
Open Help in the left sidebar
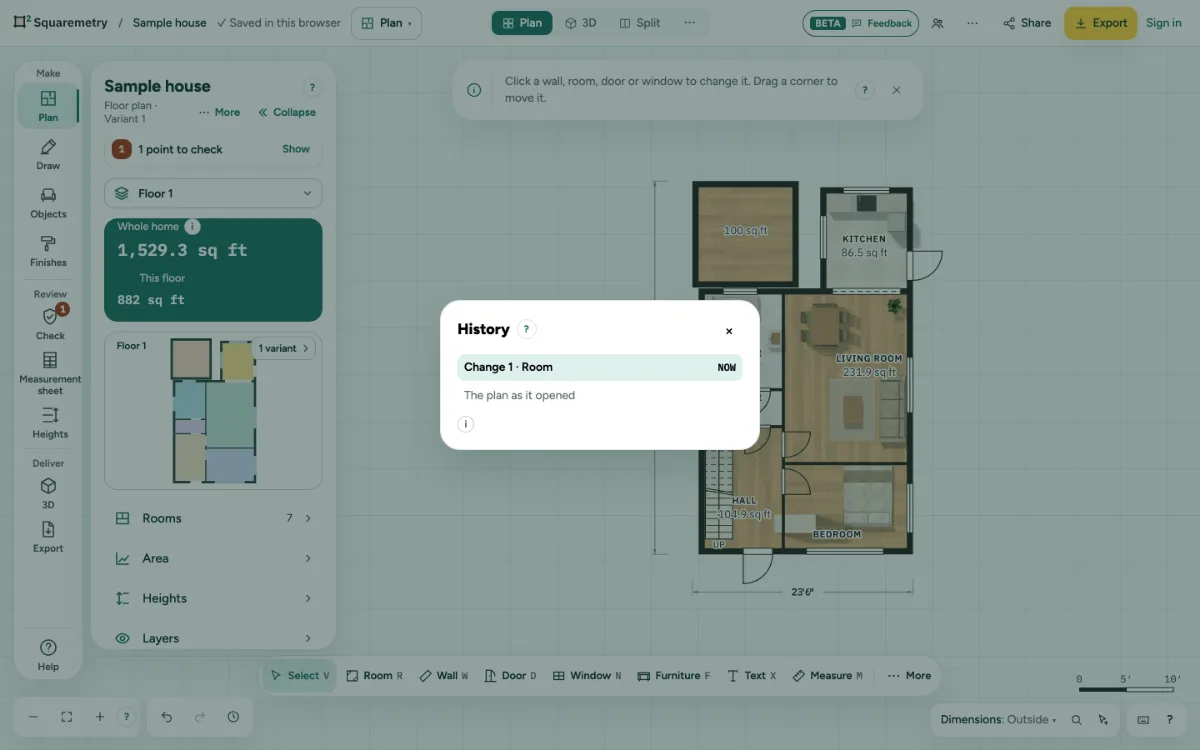tap(48, 655)
